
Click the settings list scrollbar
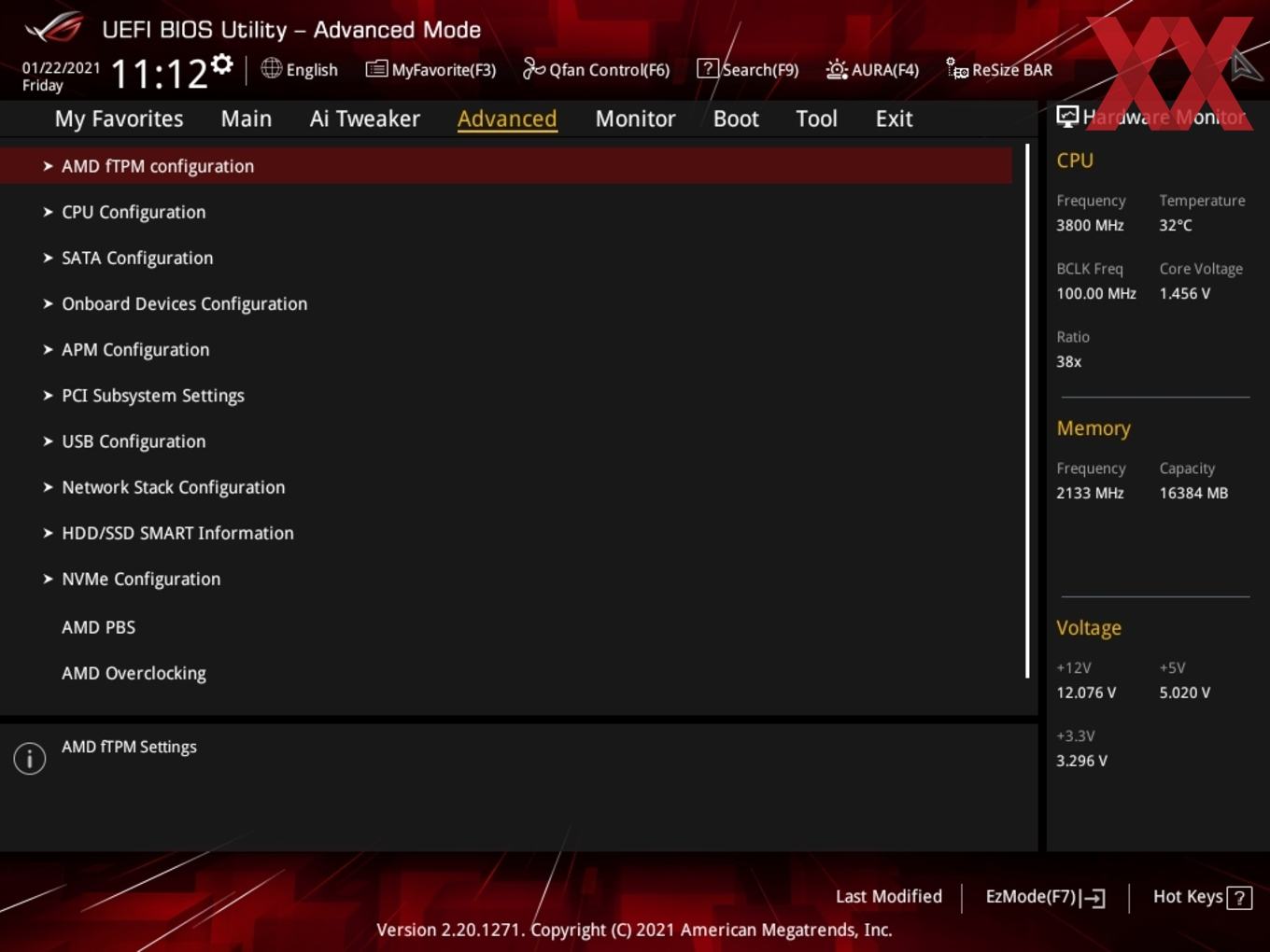tap(1027, 411)
